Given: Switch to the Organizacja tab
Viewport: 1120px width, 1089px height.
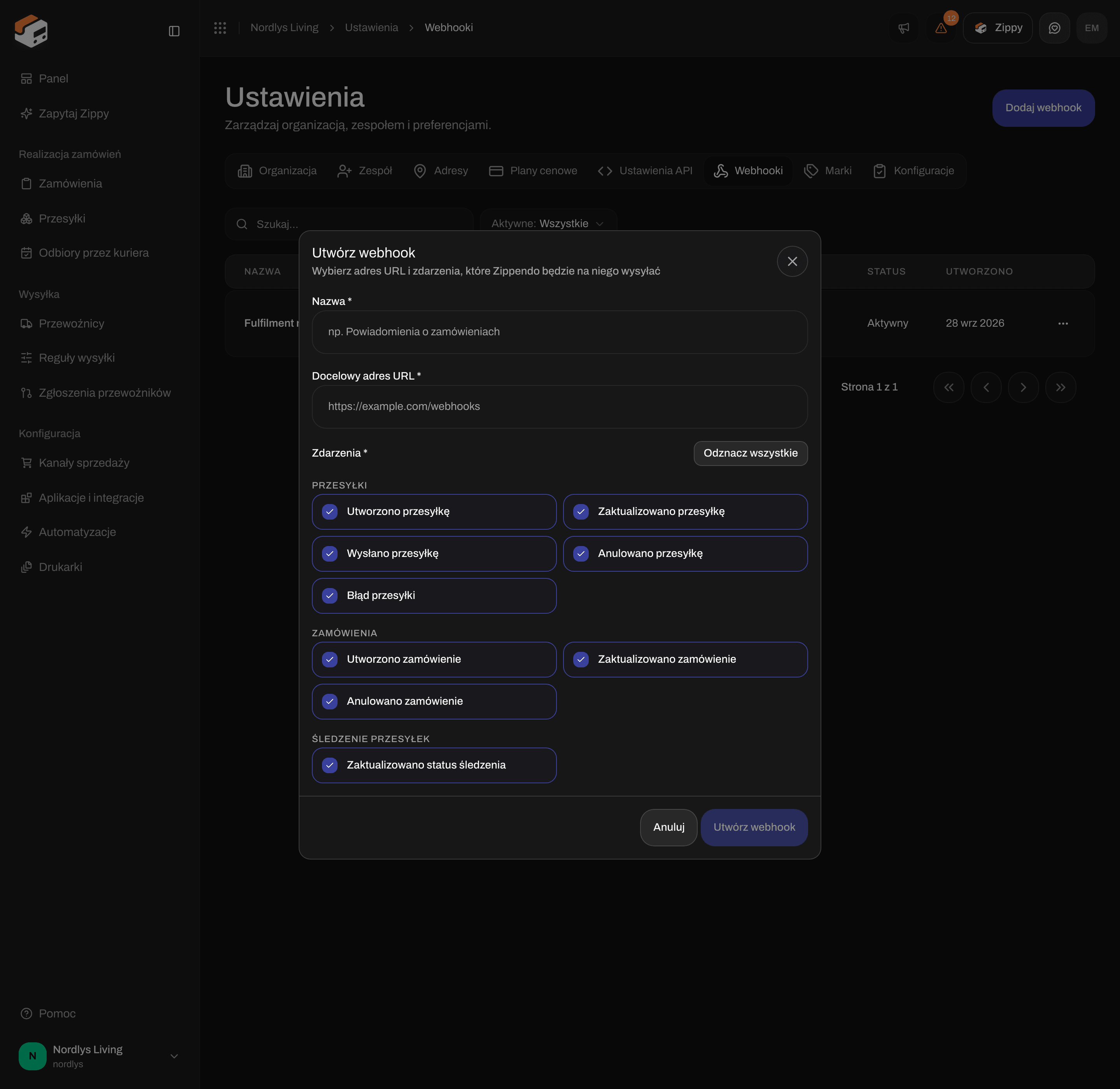Looking at the screenshot, I should pyautogui.click(x=277, y=171).
